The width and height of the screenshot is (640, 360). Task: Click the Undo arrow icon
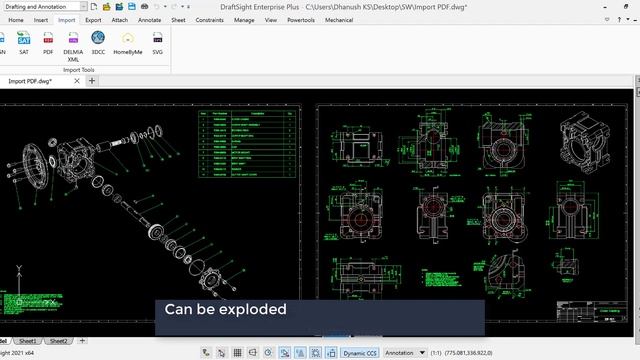click(x=157, y=7)
